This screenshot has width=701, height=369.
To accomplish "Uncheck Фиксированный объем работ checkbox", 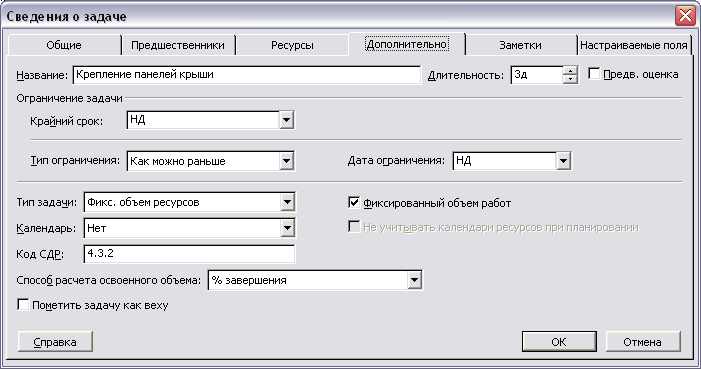I will point(354,203).
